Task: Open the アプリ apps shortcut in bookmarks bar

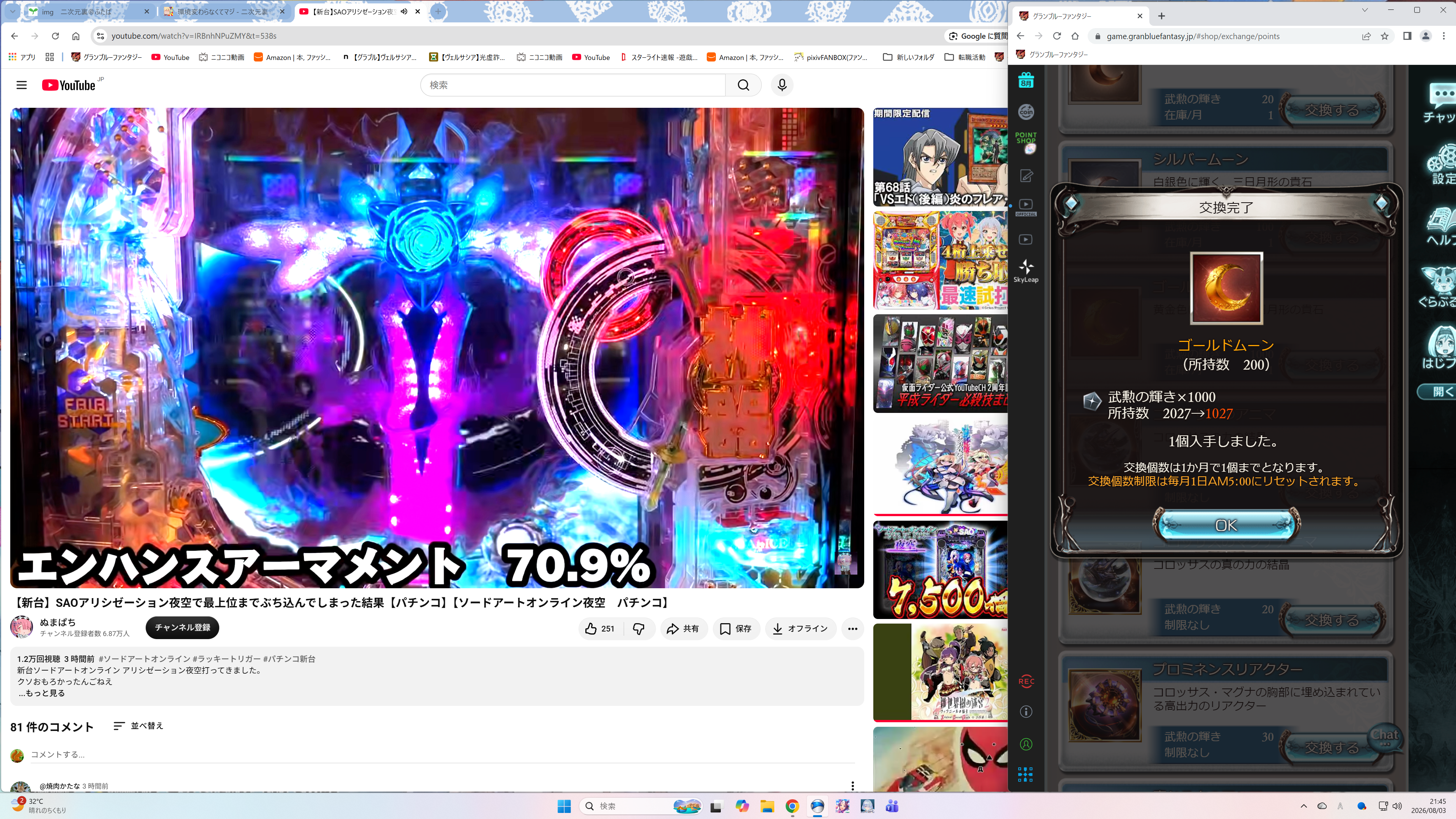Action: [x=22, y=57]
